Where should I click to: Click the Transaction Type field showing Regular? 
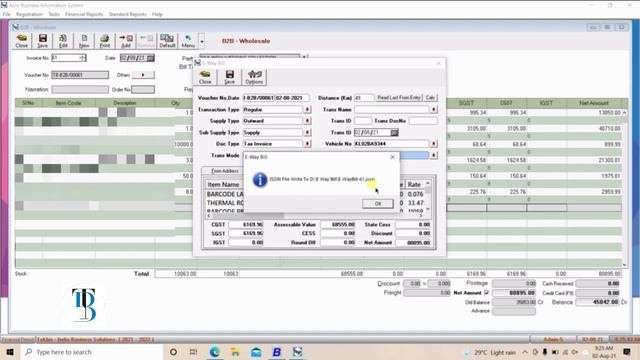[x=273, y=109]
